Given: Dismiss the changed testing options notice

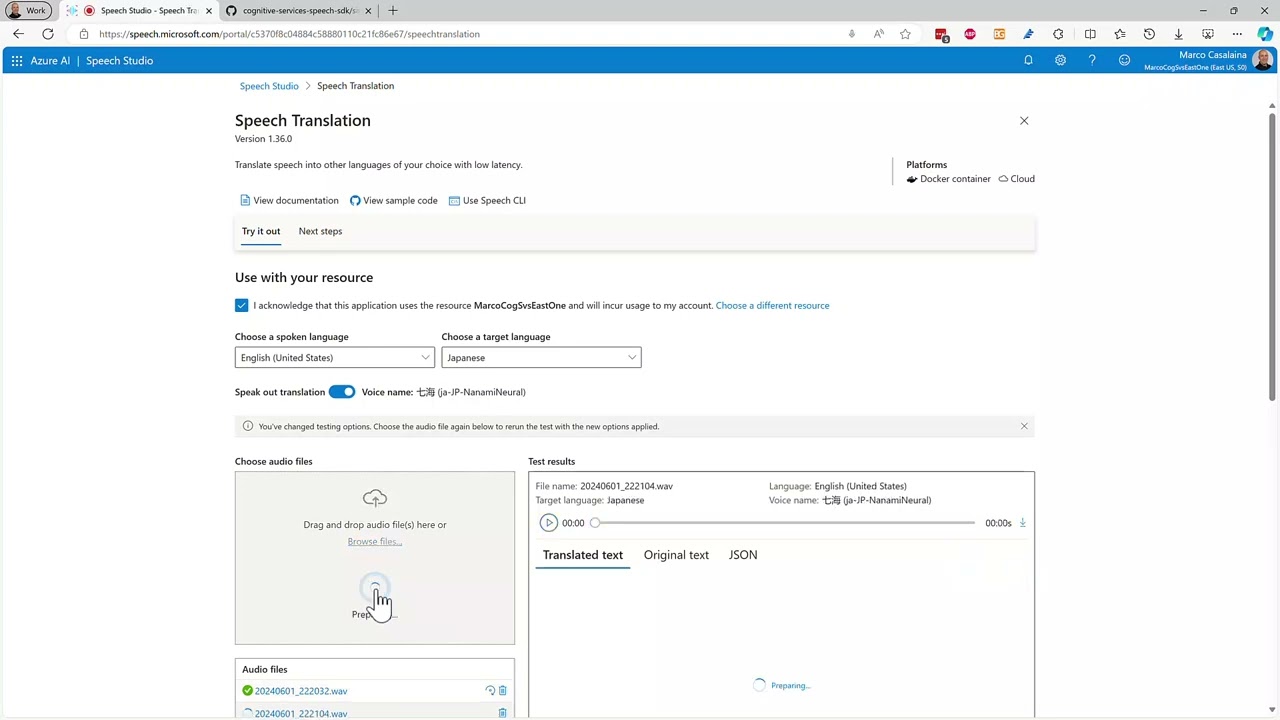Looking at the screenshot, I should coord(1024,426).
